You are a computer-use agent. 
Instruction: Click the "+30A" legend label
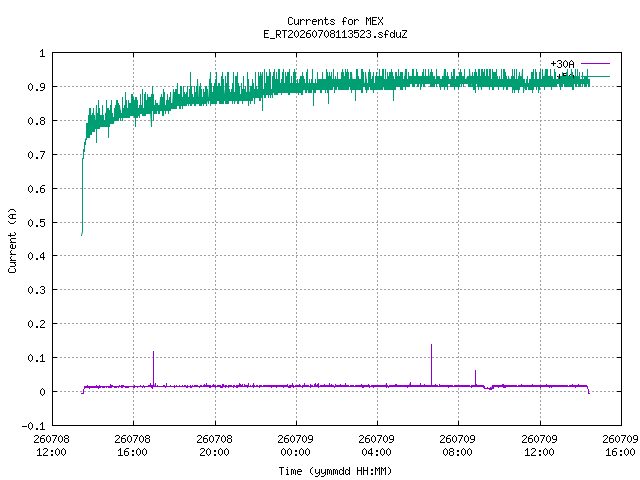(x=562, y=64)
